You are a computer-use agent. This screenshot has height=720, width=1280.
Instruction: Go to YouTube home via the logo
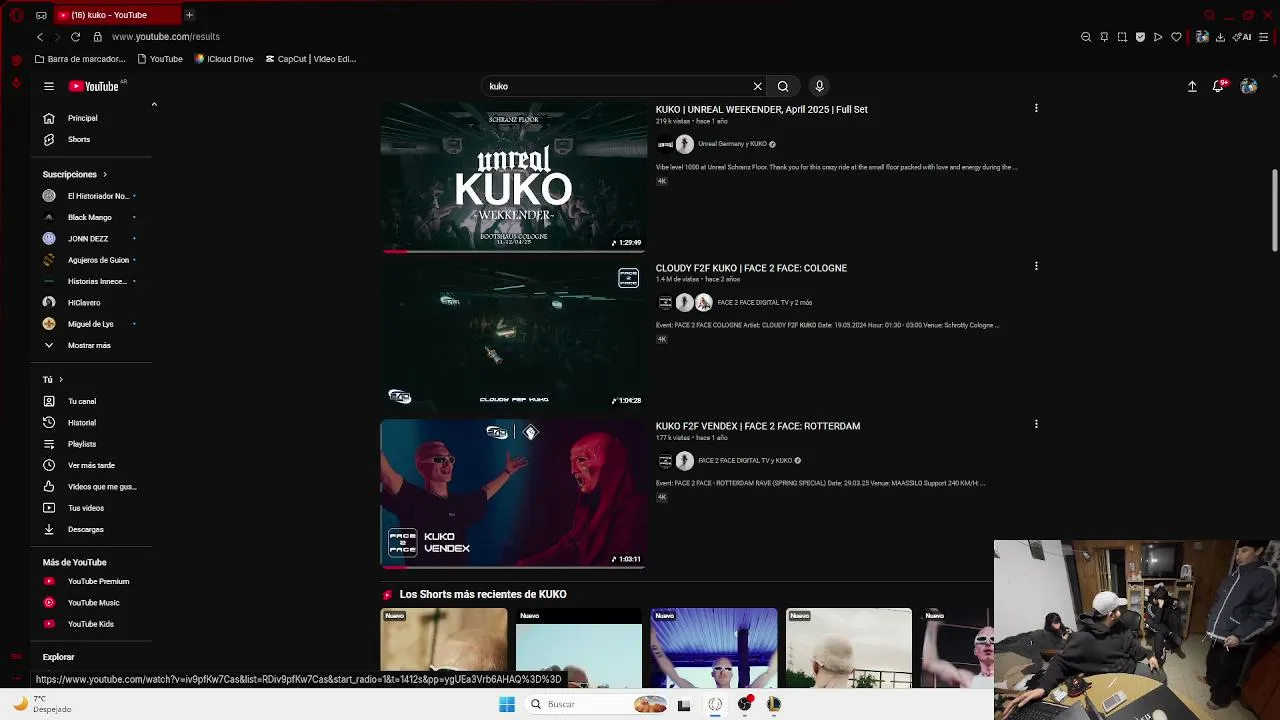point(94,86)
